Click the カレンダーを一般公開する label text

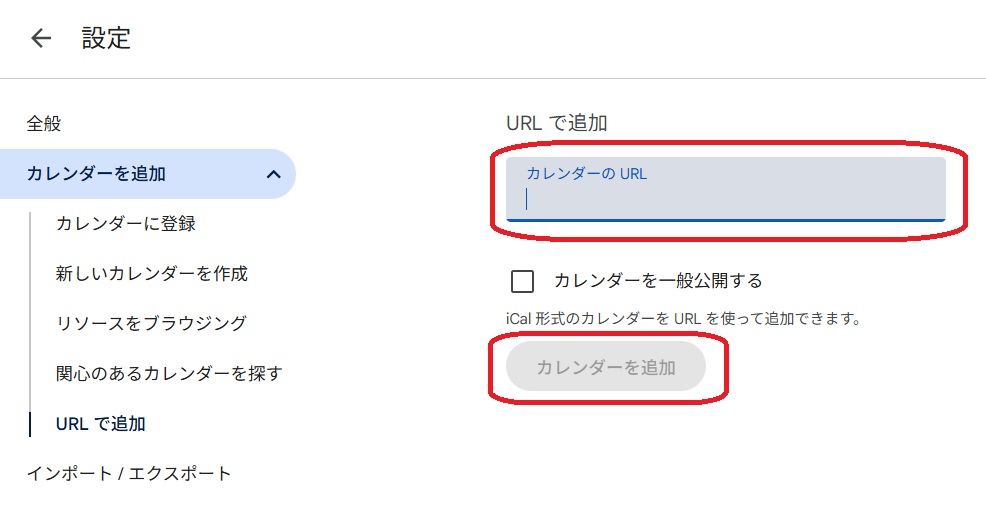tap(658, 280)
